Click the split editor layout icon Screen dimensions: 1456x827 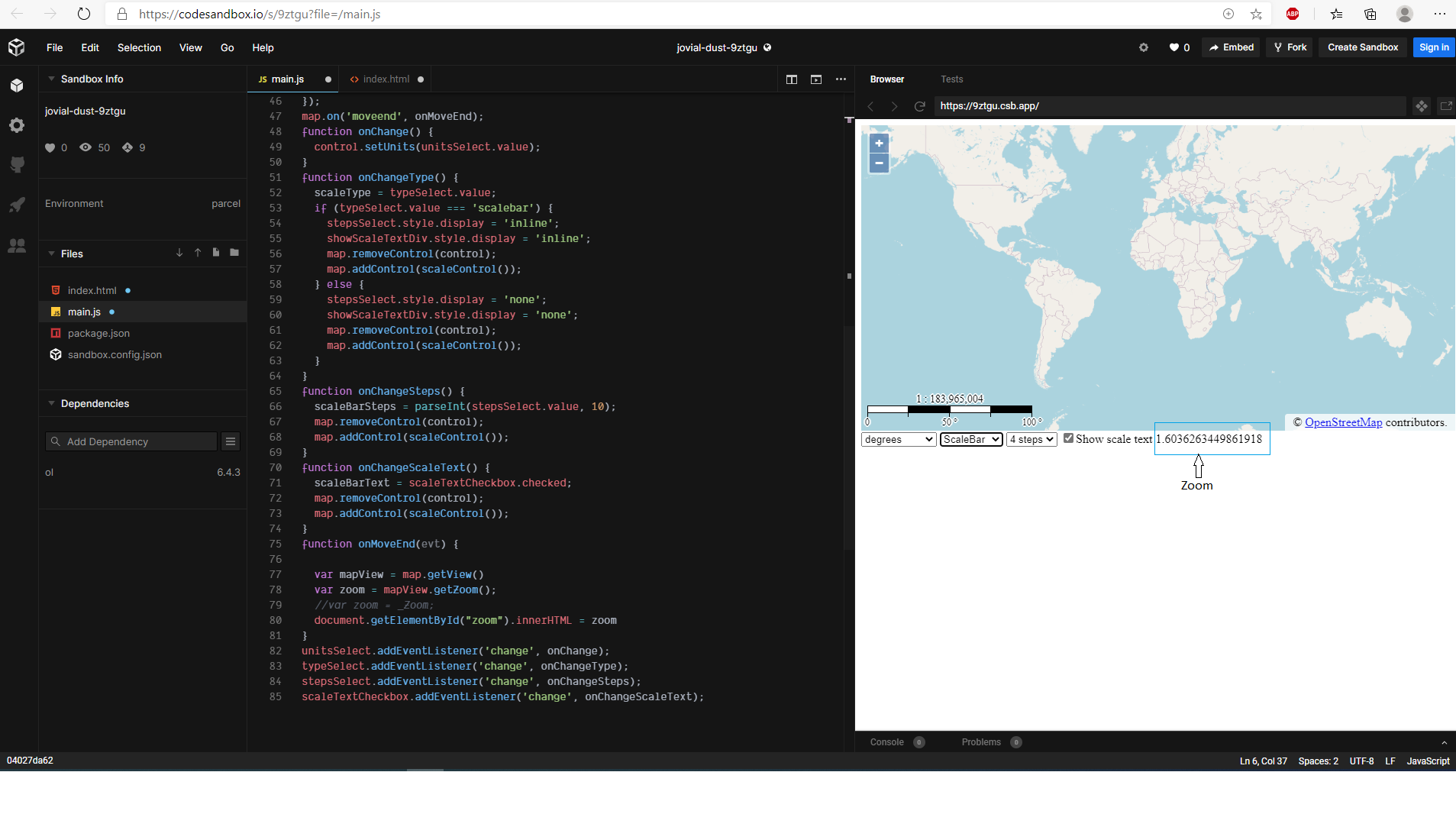[x=792, y=79]
